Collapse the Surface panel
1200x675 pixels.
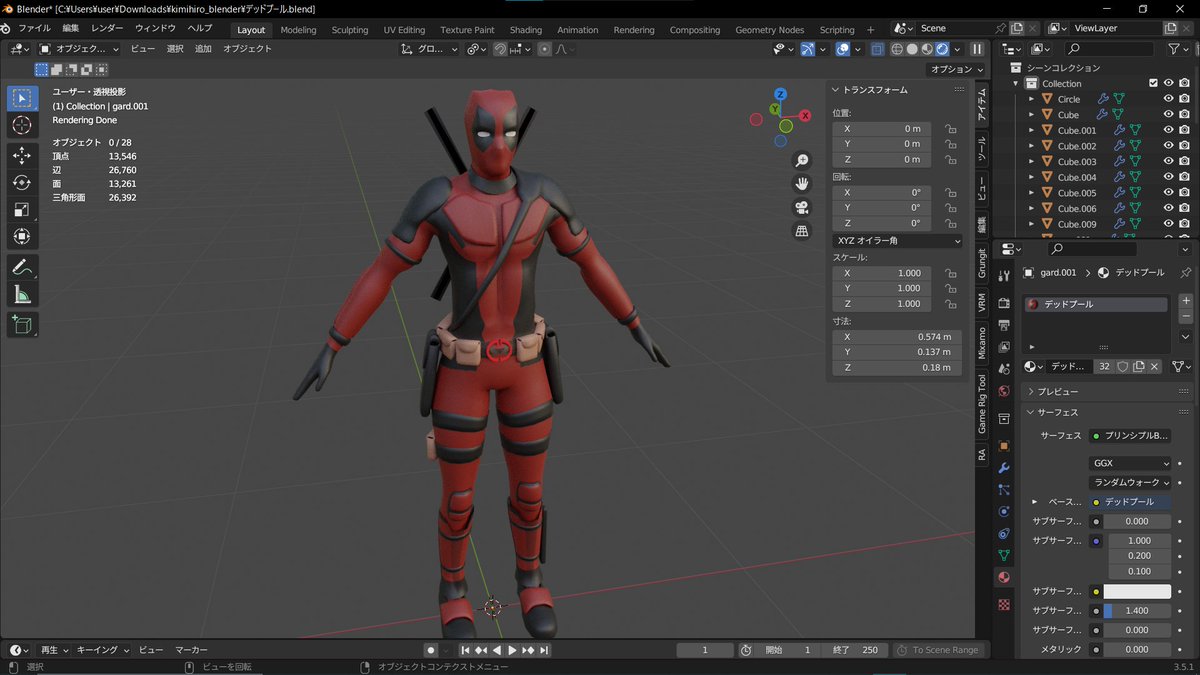[x=1032, y=412]
